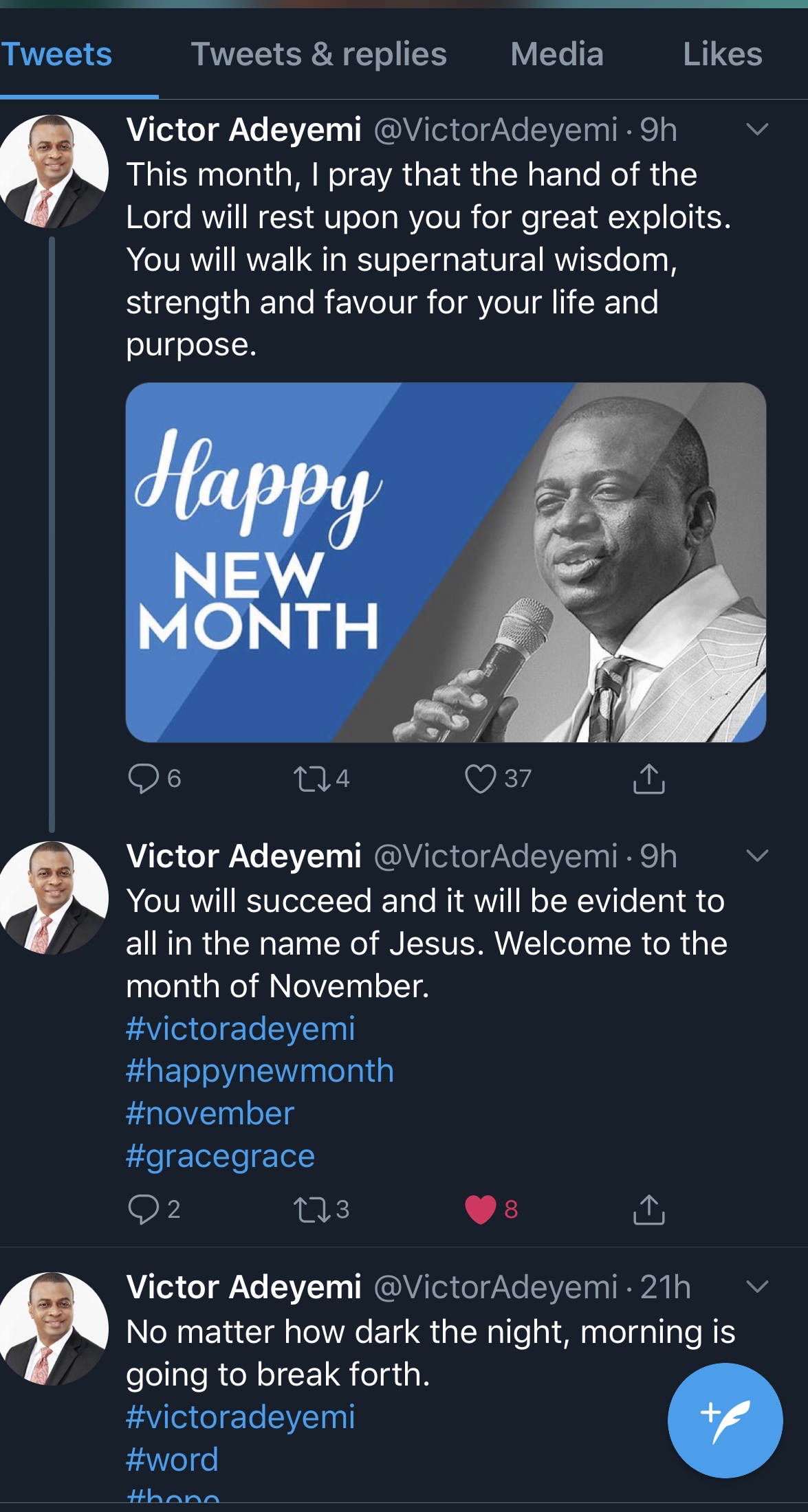
Task: Share the Happy New Month tweet
Action: (648, 779)
